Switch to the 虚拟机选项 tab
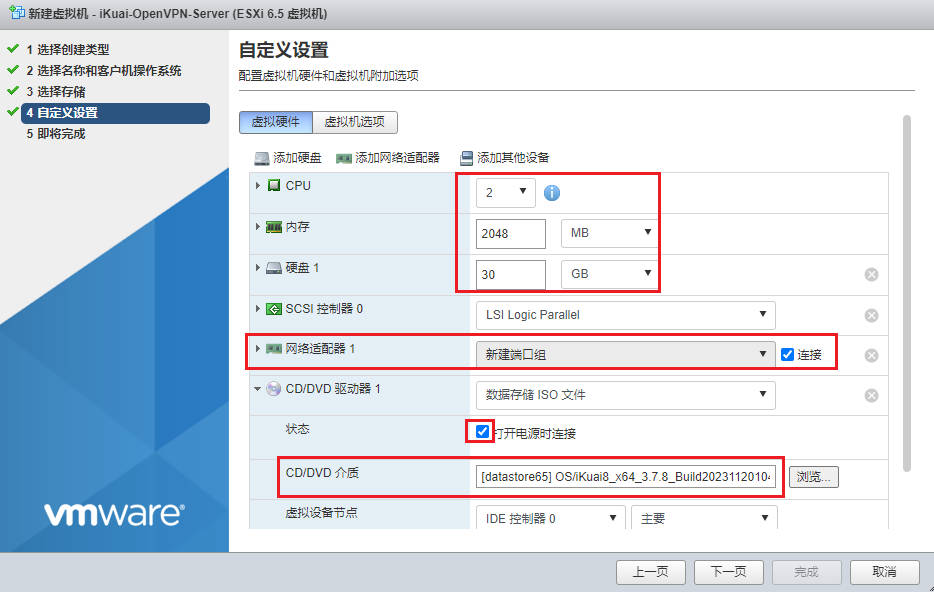The height and width of the screenshot is (592, 934). pyautogui.click(x=355, y=122)
